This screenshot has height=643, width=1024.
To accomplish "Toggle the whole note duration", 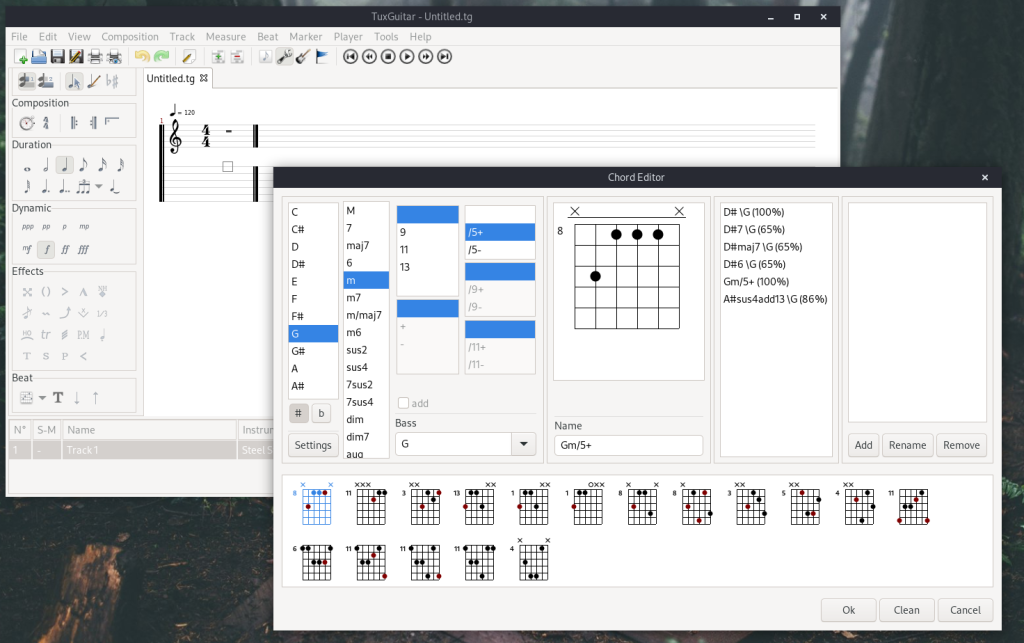I will [27, 165].
